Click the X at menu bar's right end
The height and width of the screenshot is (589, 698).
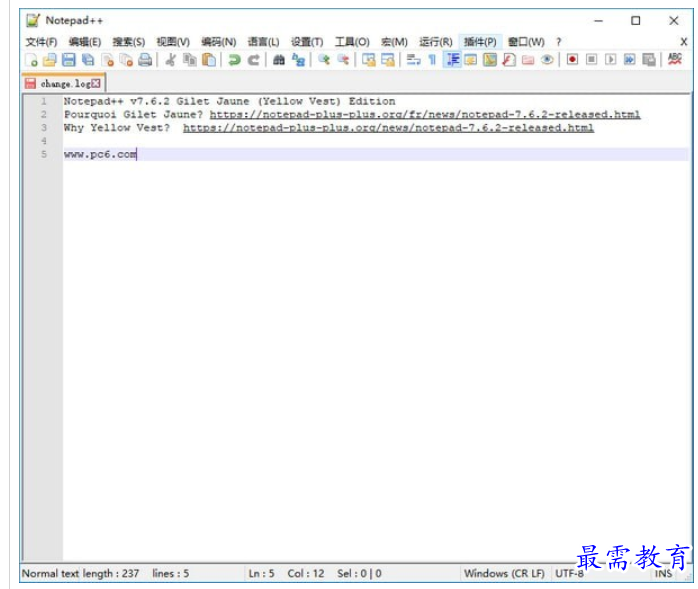684,42
